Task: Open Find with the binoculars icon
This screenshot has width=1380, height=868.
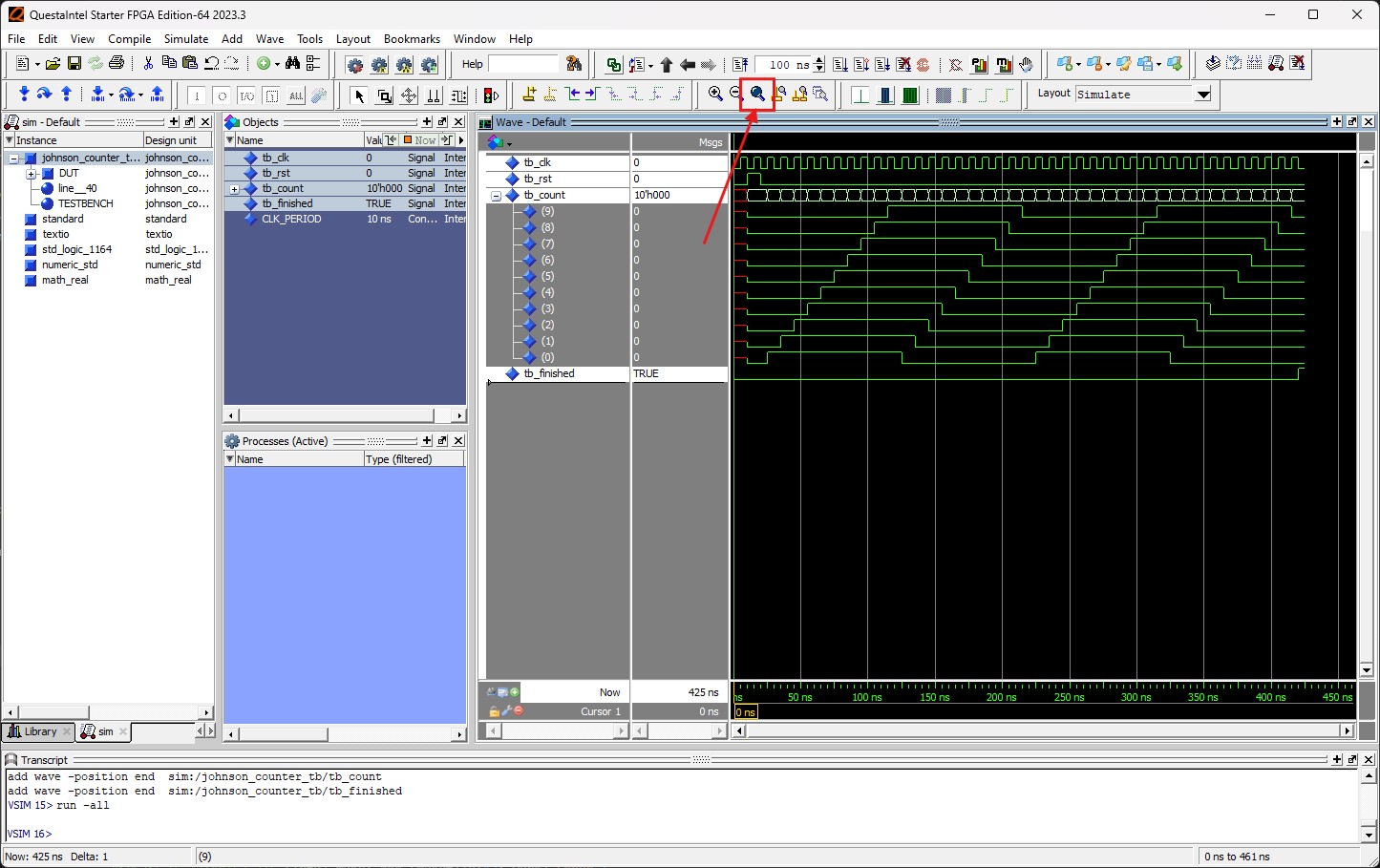Action: [293, 63]
